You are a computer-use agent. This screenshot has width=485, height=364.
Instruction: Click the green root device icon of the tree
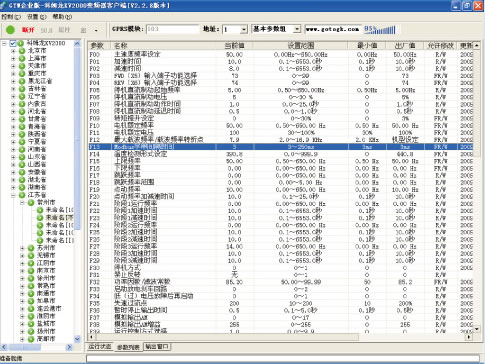21,43
